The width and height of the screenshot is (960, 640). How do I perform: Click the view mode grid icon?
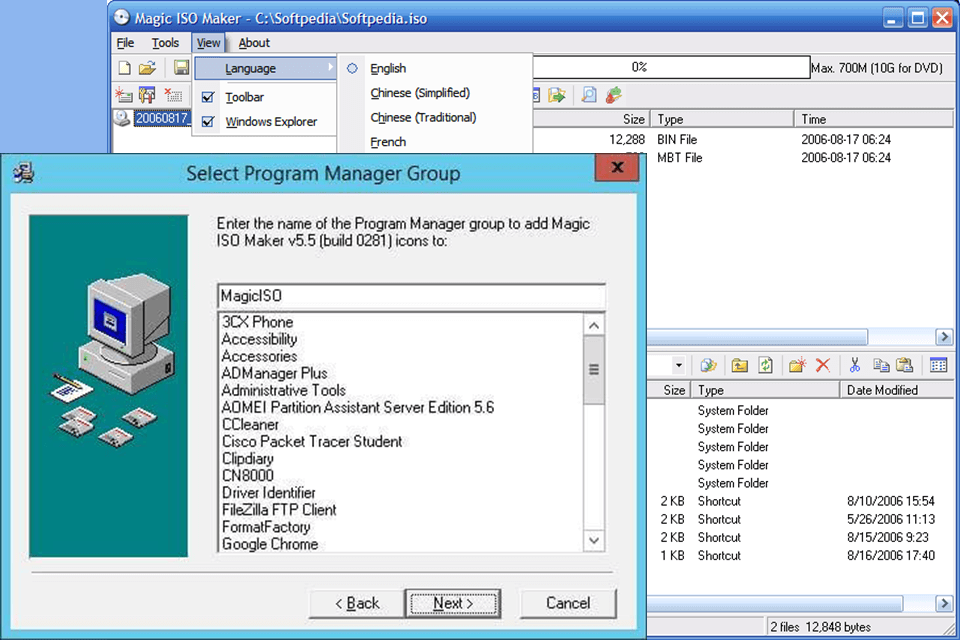[x=938, y=366]
